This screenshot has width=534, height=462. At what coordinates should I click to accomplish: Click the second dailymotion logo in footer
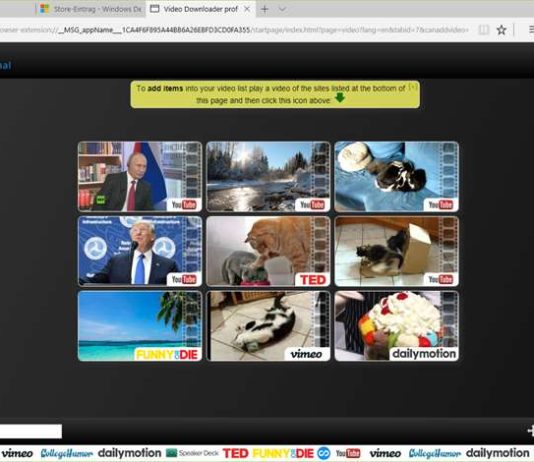pos(498,453)
